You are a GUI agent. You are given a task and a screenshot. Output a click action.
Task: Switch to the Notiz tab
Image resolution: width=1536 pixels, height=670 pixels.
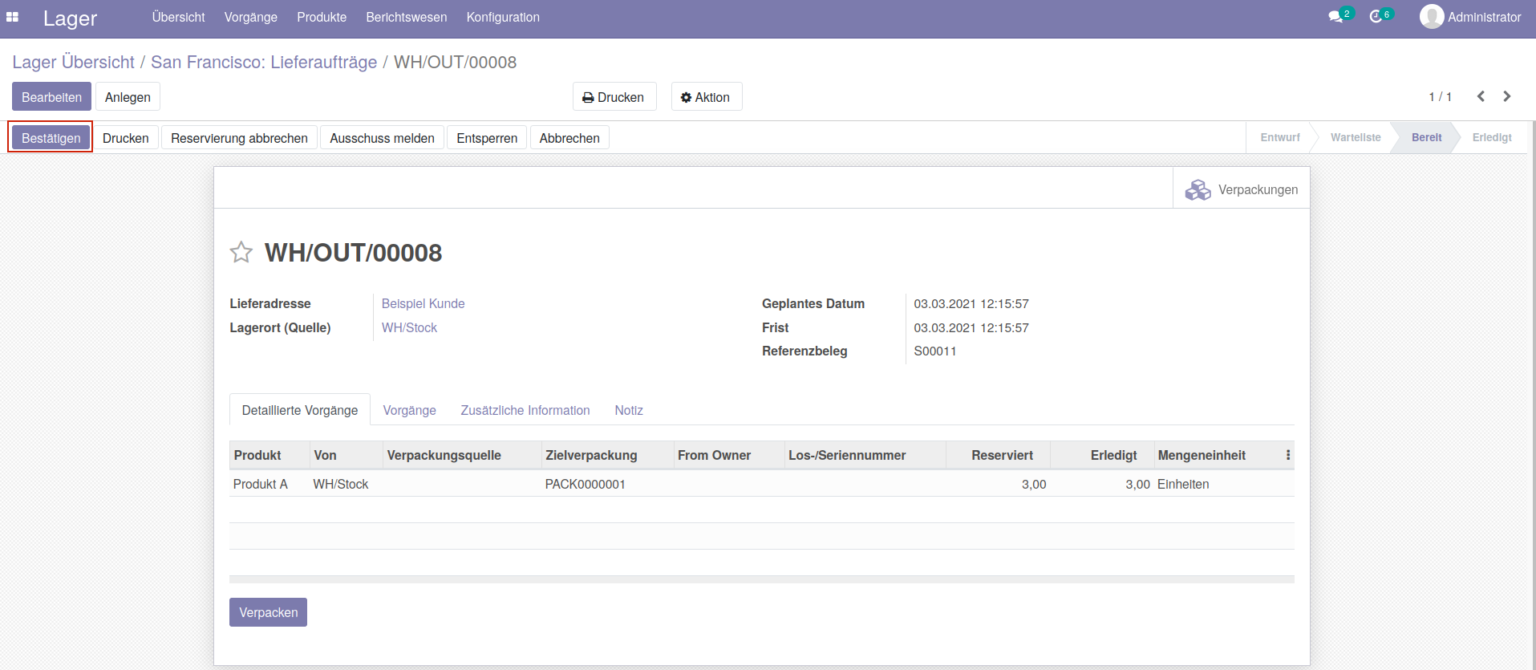click(x=628, y=410)
